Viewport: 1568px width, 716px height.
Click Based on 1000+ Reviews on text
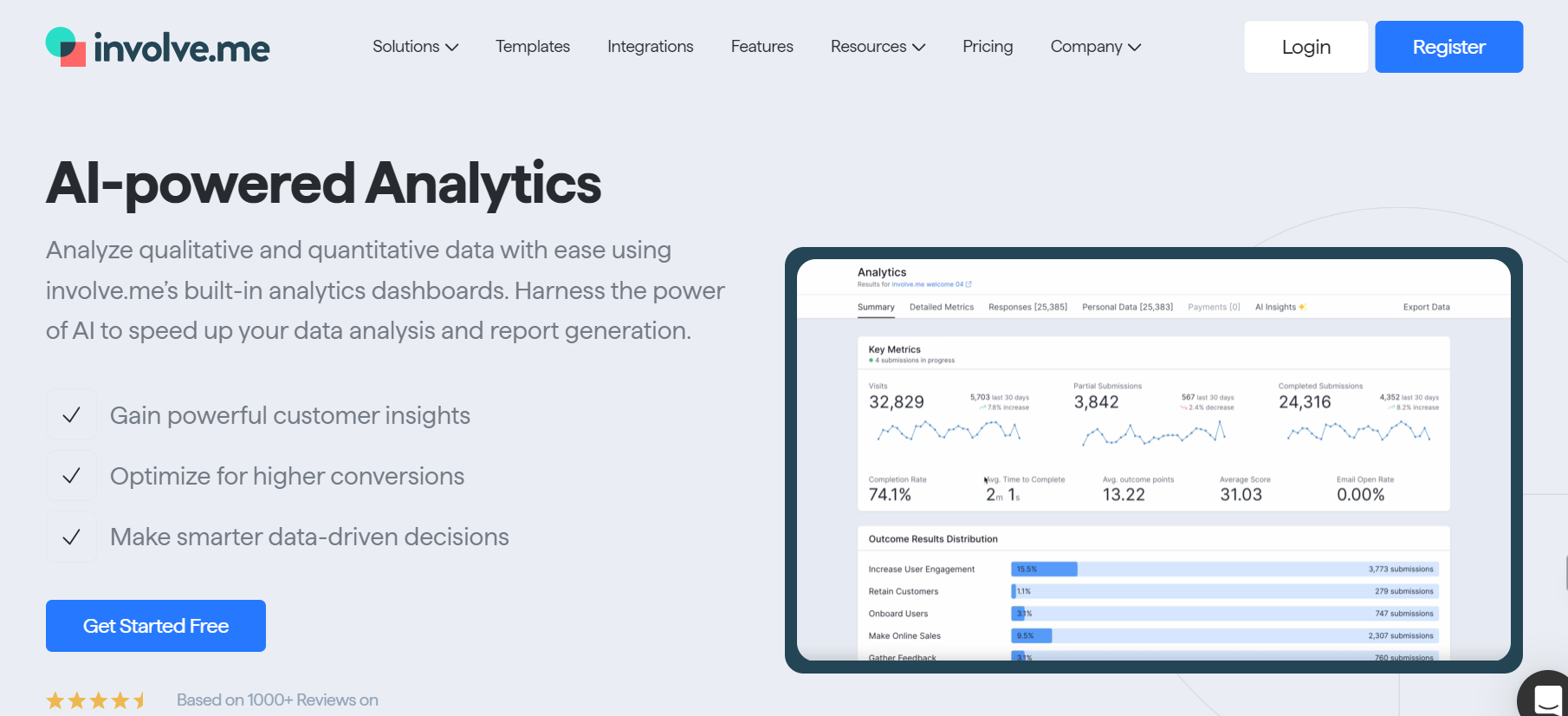pyautogui.click(x=277, y=700)
